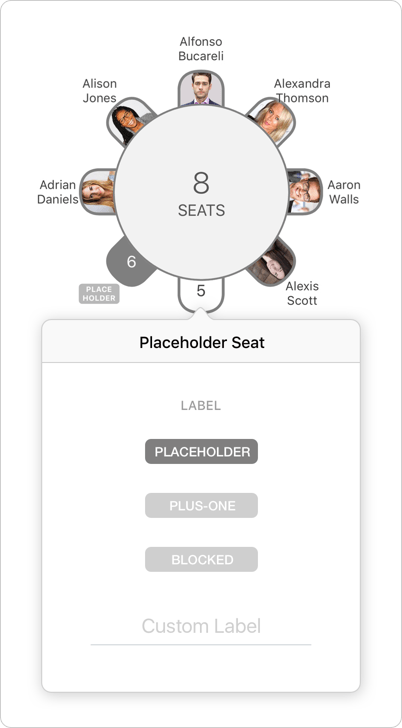This screenshot has height=728, width=402.
Task: Click the Alexis Scott name label
Action: point(302,293)
